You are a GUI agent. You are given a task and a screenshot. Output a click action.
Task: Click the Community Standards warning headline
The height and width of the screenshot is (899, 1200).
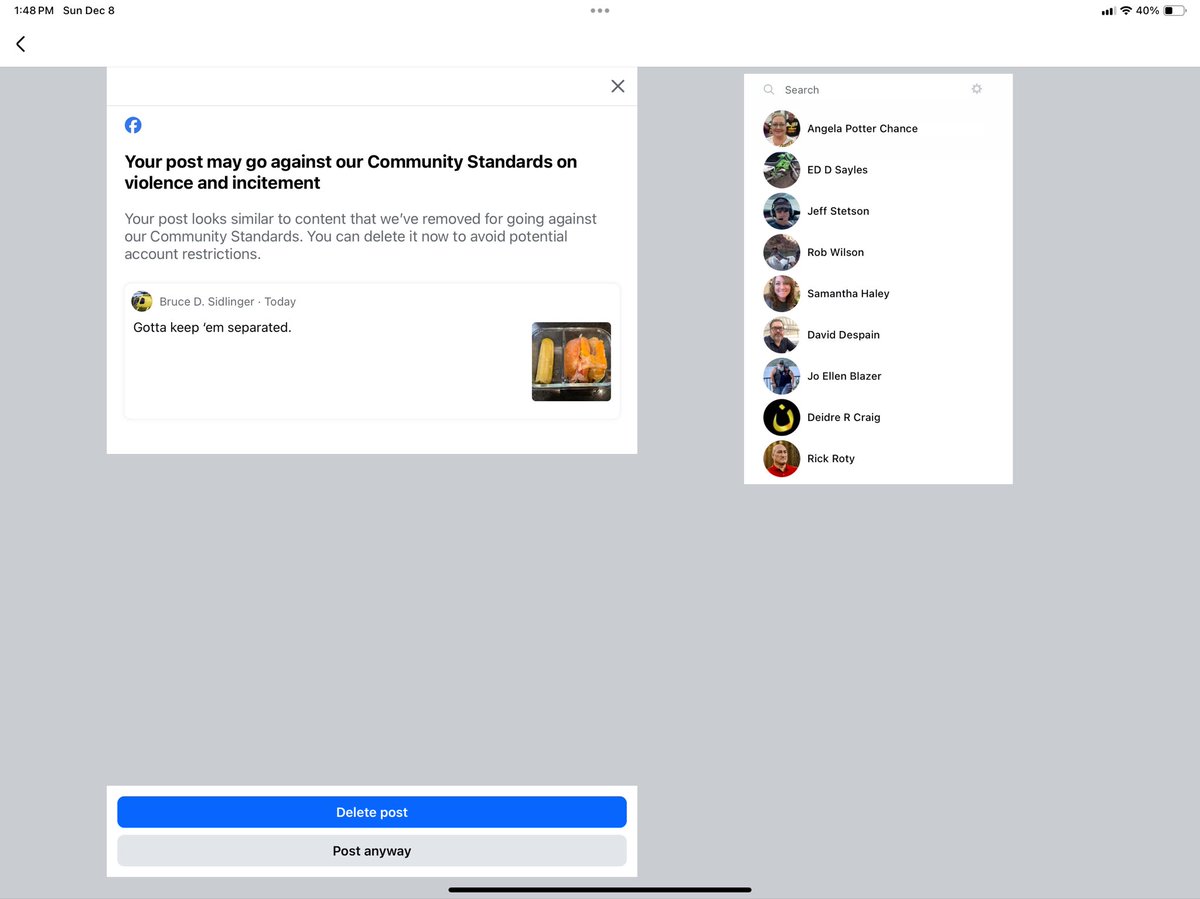[351, 172]
